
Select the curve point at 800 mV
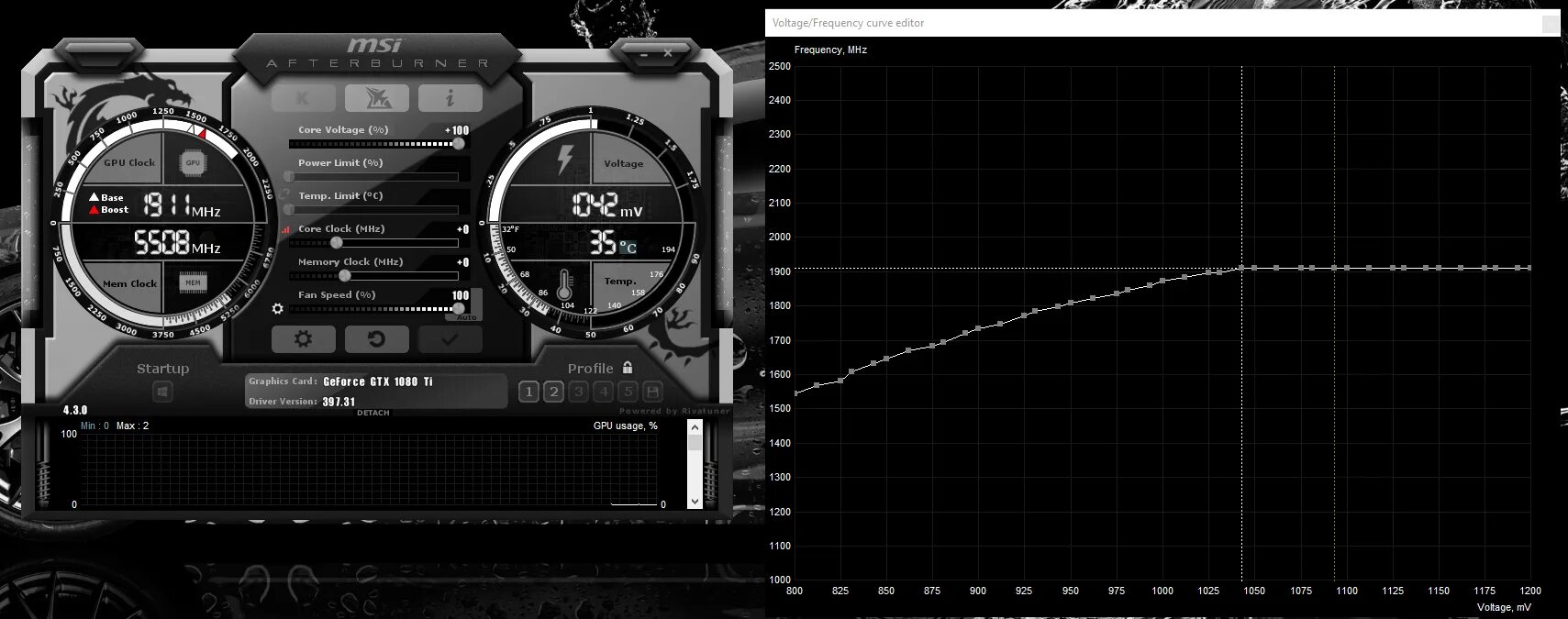click(x=795, y=393)
